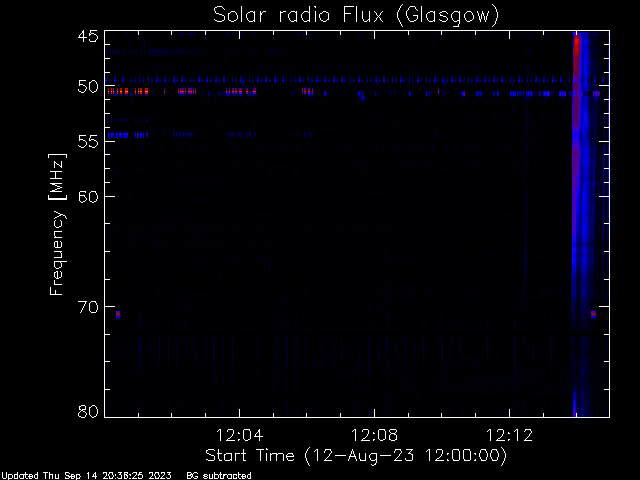
Task: Click the red-blue spot near 70 MHz at left edge
Action: (118, 314)
